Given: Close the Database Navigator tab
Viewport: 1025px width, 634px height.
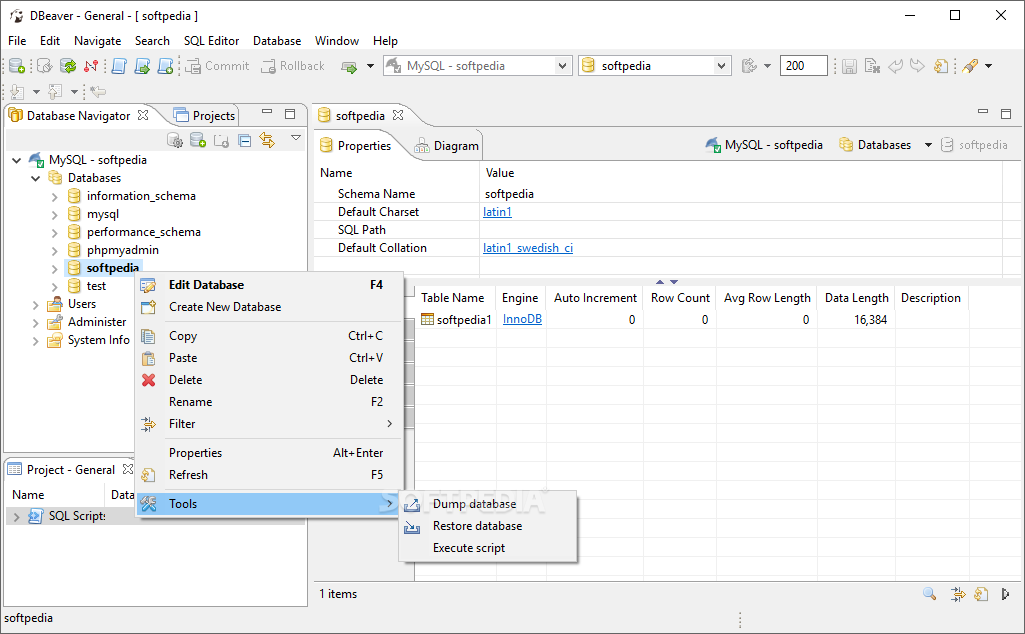Looking at the screenshot, I should coord(143,115).
